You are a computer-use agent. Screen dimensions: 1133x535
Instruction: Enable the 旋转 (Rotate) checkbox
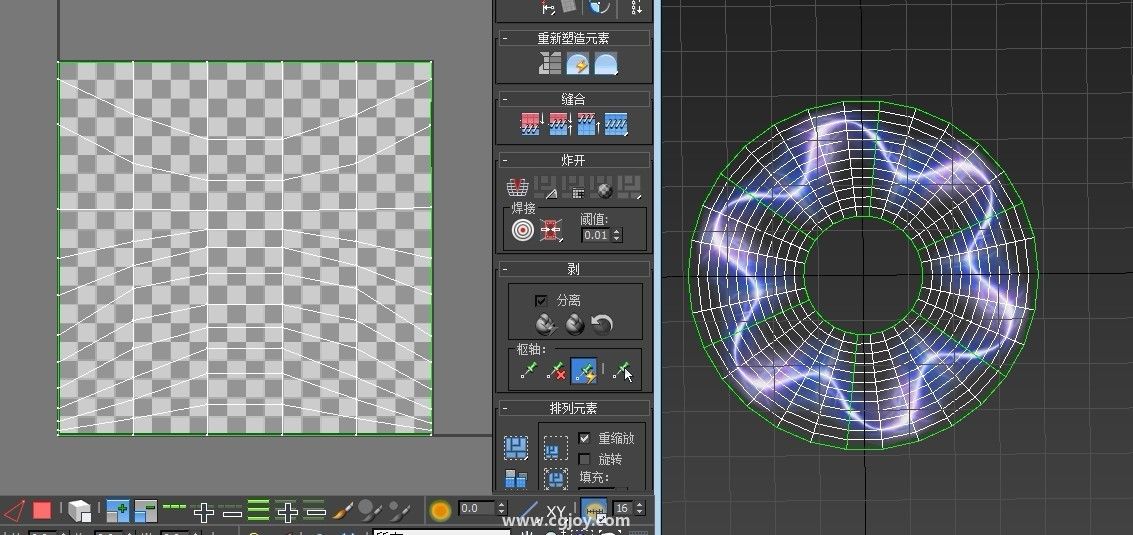[x=585, y=459]
